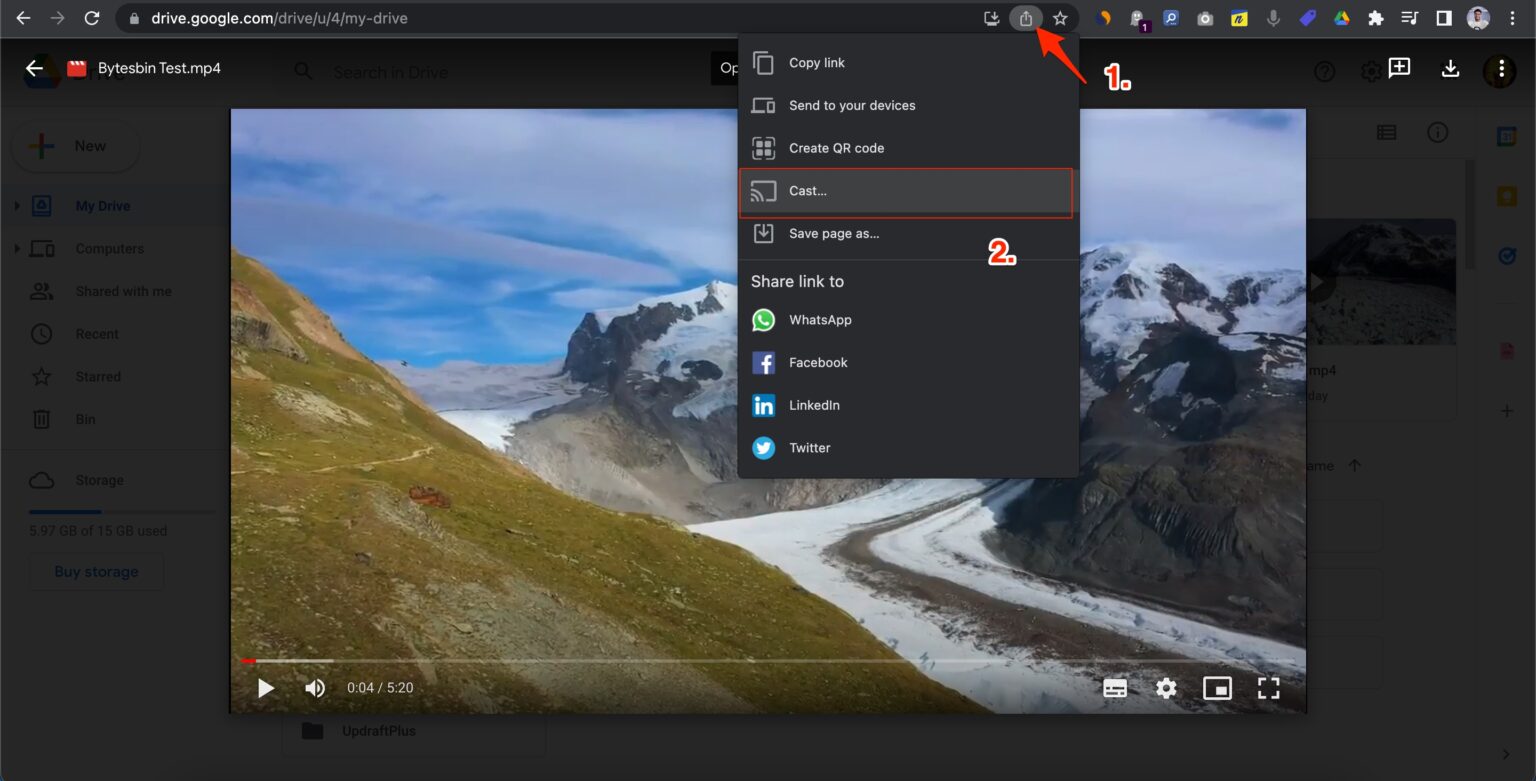1536x781 pixels.
Task: Click the New button in Drive
Action: (x=75, y=145)
